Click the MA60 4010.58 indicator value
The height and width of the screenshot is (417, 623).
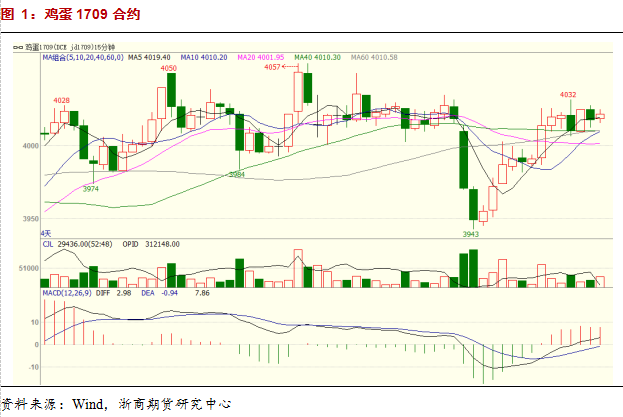[x=374, y=58]
